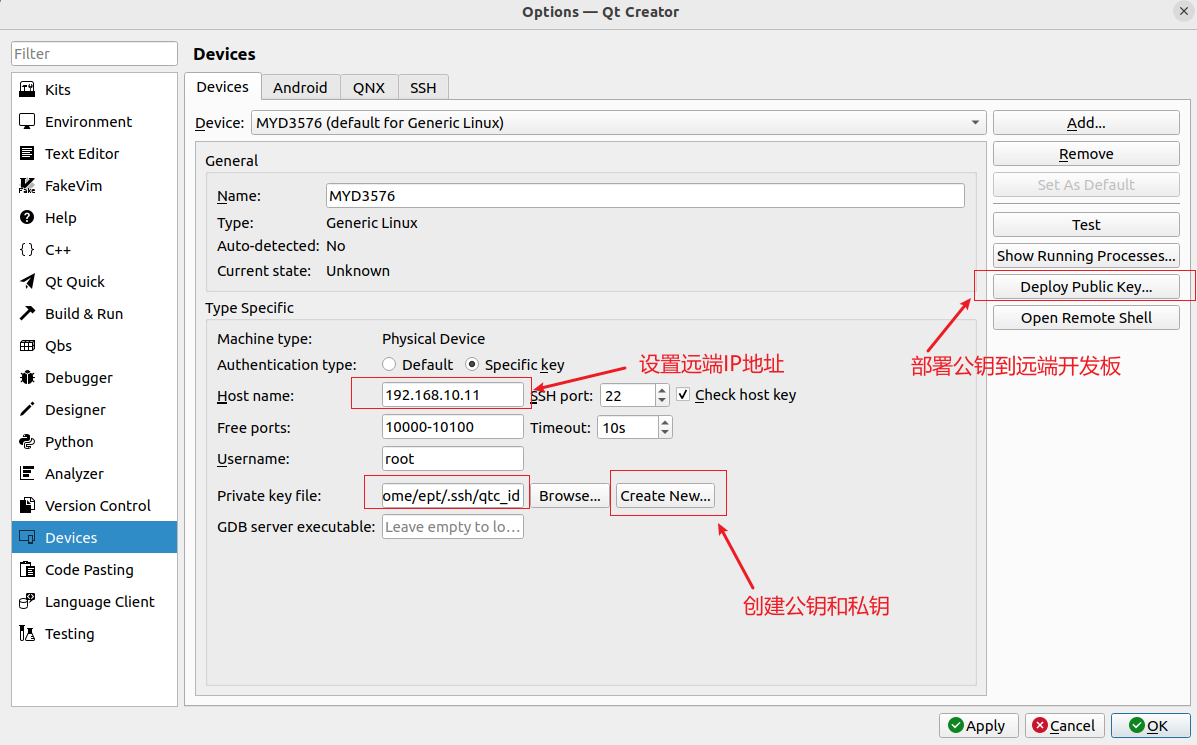Viewport: 1197px width, 745px height.
Task: Click the Host name field
Action: (453, 395)
